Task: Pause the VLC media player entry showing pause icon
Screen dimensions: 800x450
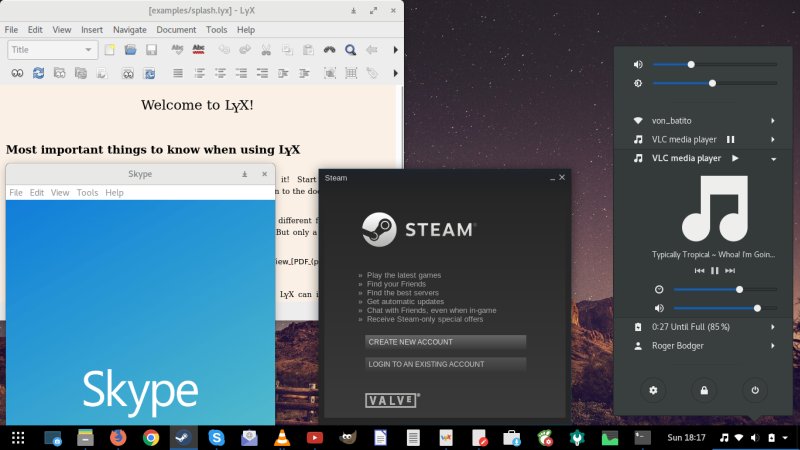Action: point(731,139)
